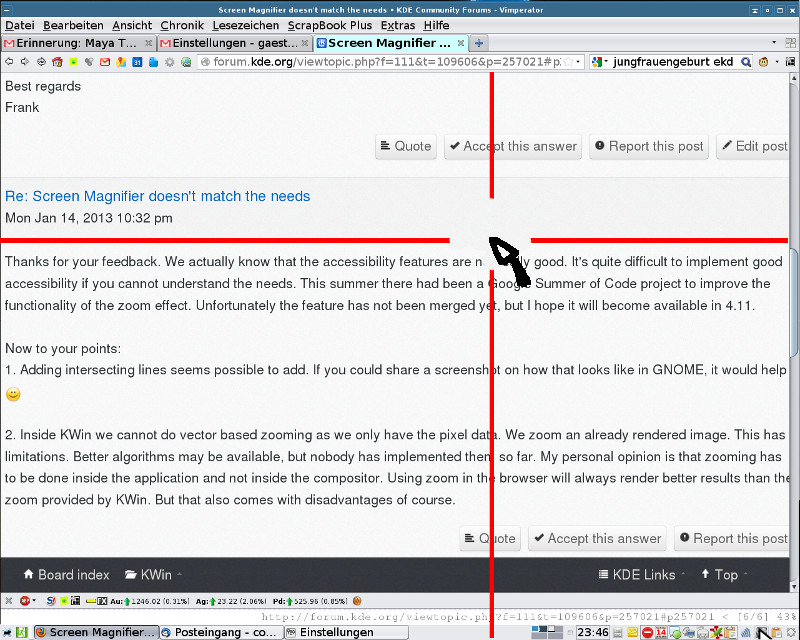Open the calendar bookmark icon showing 31
Viewport: 800px width, 640px height.
point(137,62)
